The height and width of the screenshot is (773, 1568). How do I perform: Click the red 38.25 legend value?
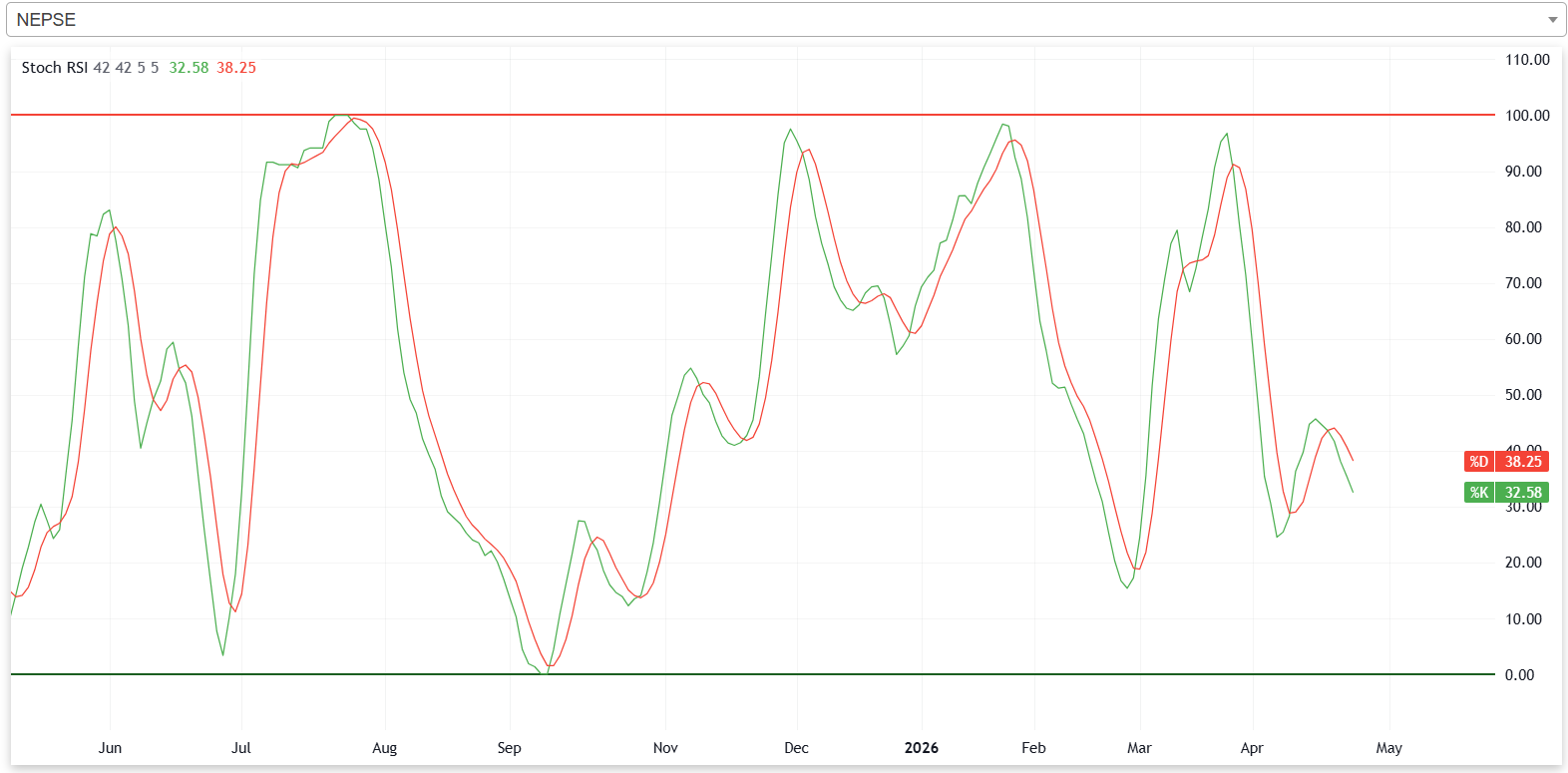coord(236,68)
